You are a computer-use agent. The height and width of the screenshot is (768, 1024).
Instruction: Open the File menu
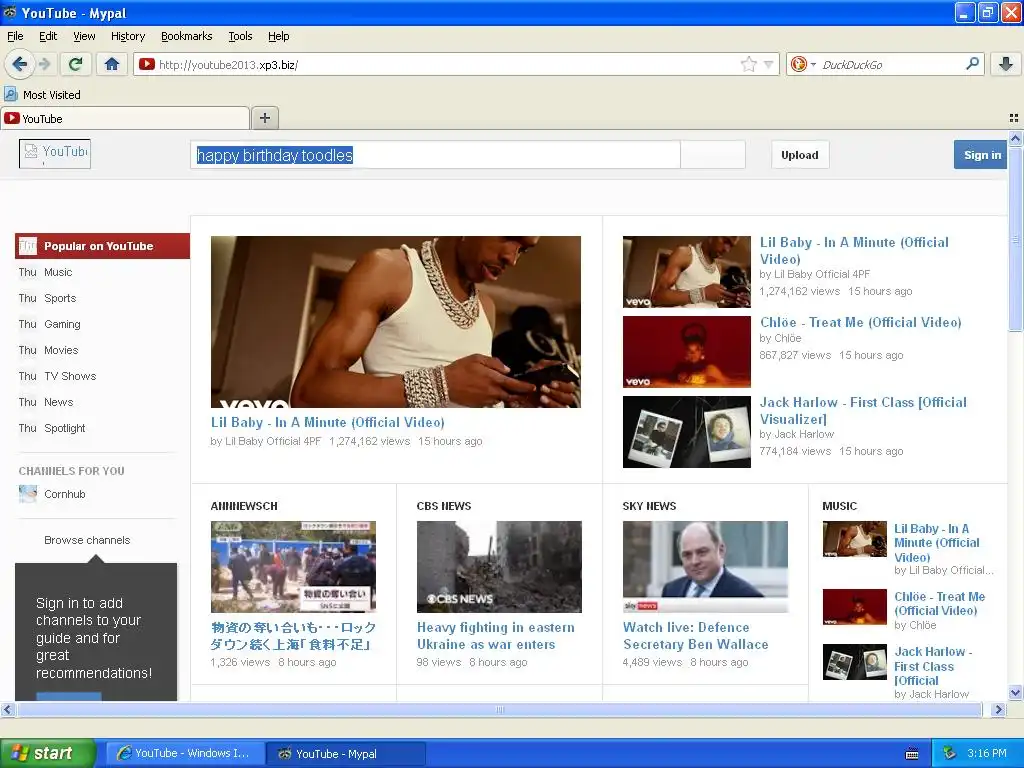pos(15,36)
